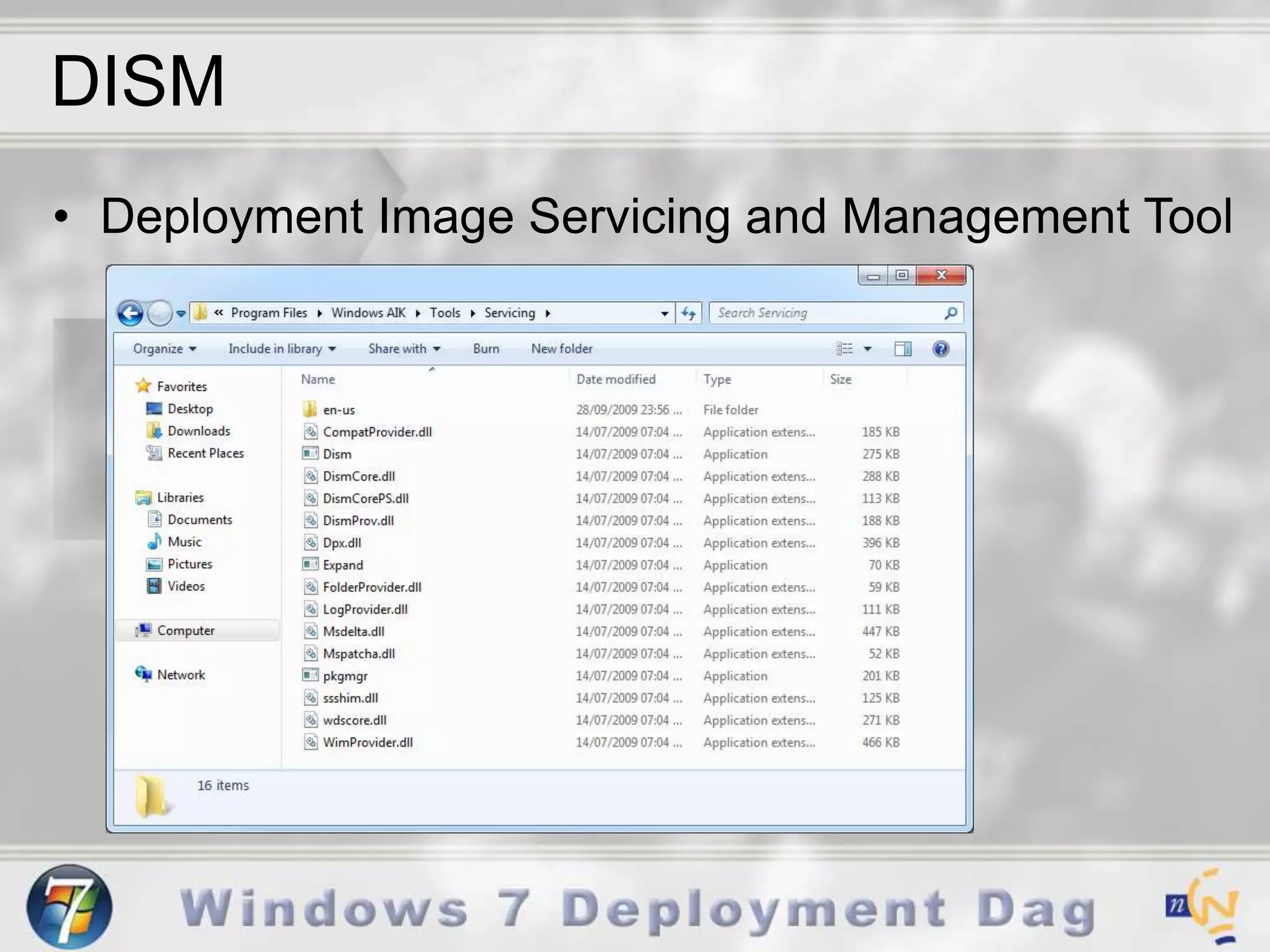
Task: Select the Dism application file
Action: coord(337,454)
